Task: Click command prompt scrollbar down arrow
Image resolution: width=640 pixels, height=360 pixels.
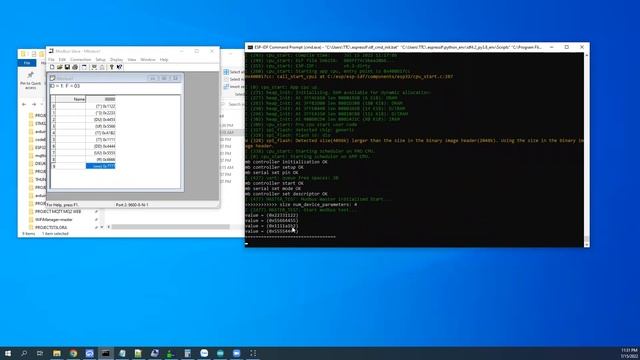Action: coord(587,244)
